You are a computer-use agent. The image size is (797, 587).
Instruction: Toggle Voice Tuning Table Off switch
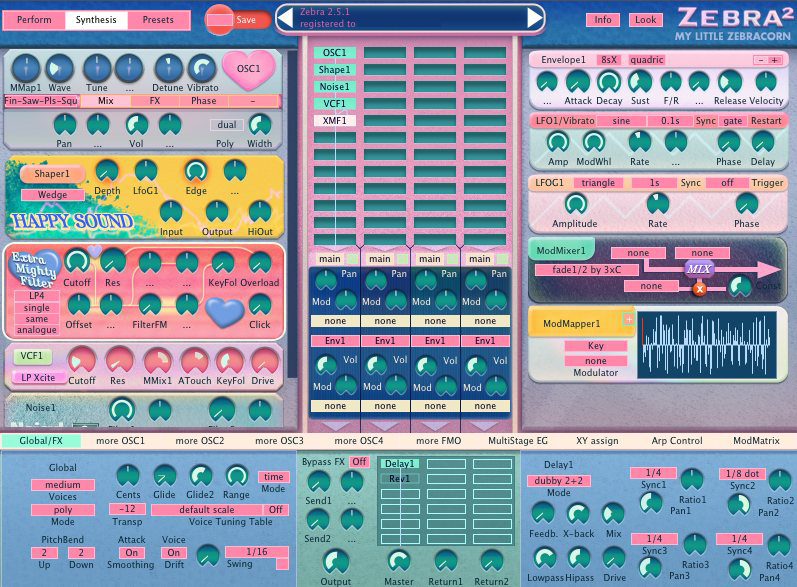[275, 510]
